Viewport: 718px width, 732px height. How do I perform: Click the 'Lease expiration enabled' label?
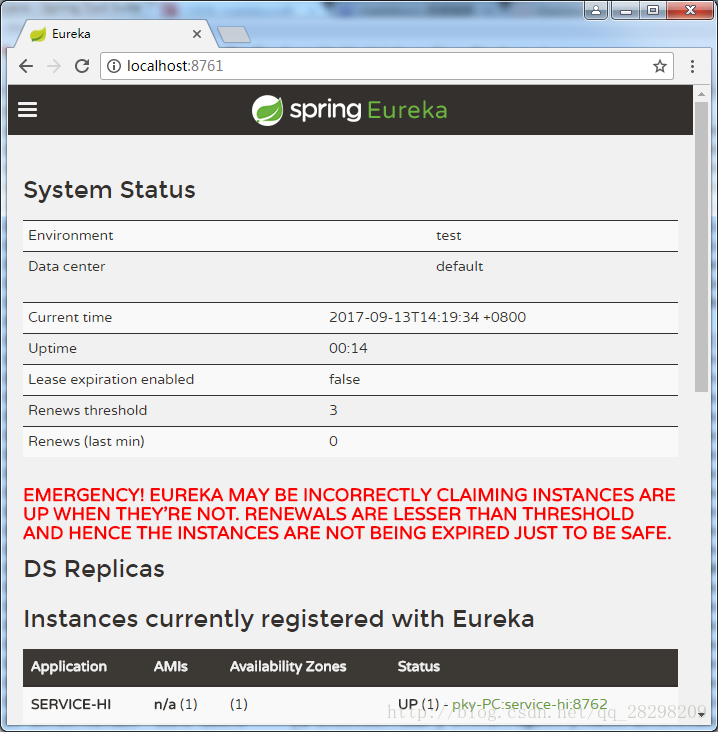pyautogui.click(x=111, y=379)
